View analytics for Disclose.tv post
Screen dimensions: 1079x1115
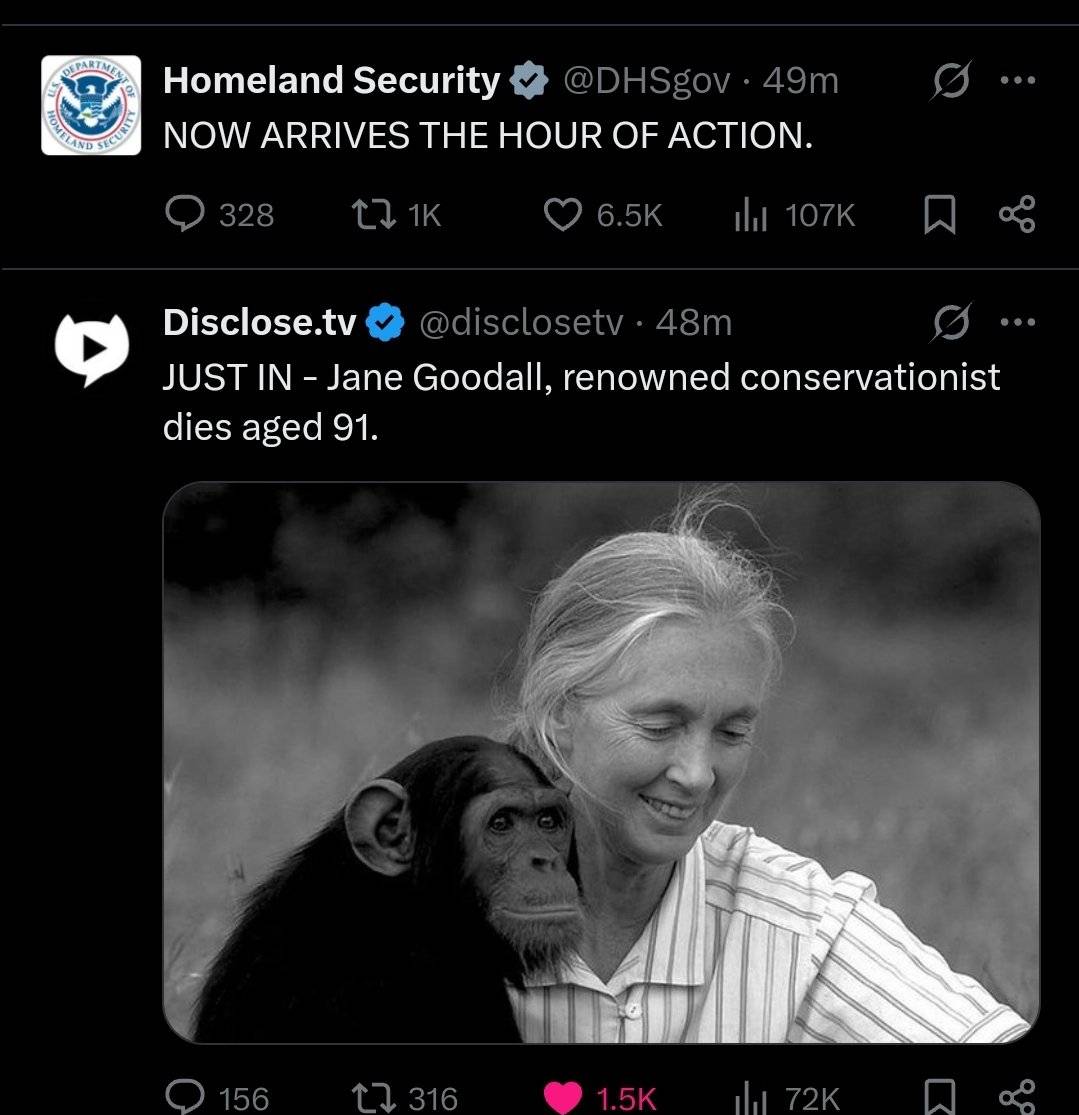click(751, 1098)
